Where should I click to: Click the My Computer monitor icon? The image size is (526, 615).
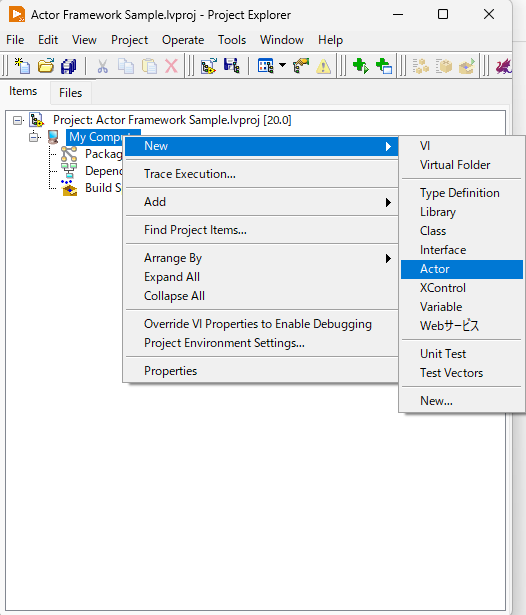click(53, 137)
